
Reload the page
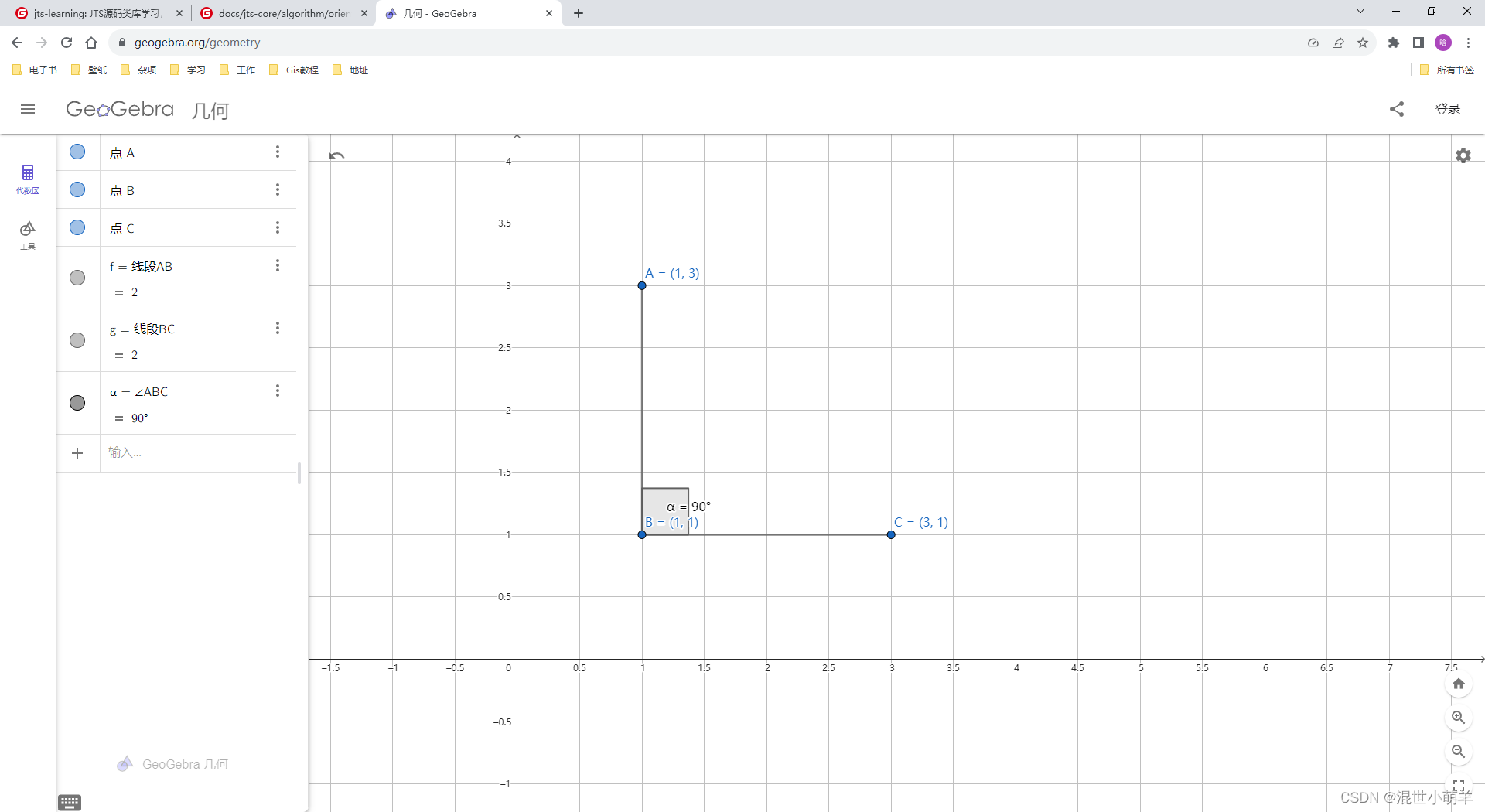click(x=67, y=43)
